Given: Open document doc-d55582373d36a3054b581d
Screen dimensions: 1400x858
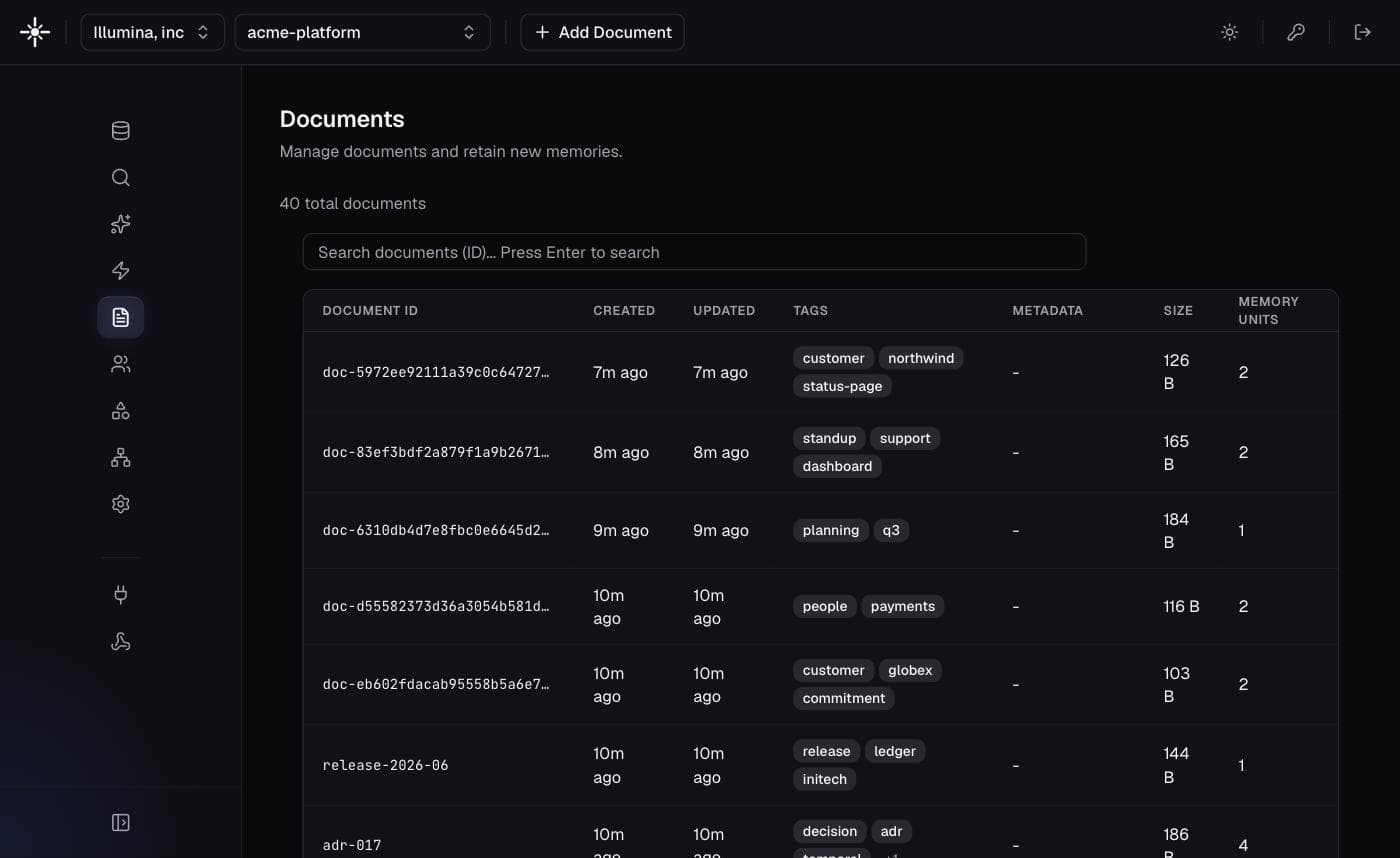Looking at the screenshot, I should coord(436,606).
